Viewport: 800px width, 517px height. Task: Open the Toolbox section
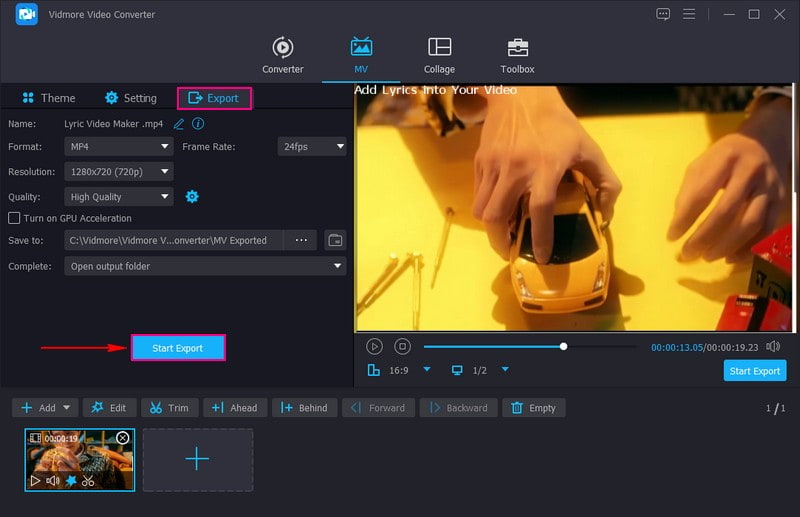pos(517,55)
